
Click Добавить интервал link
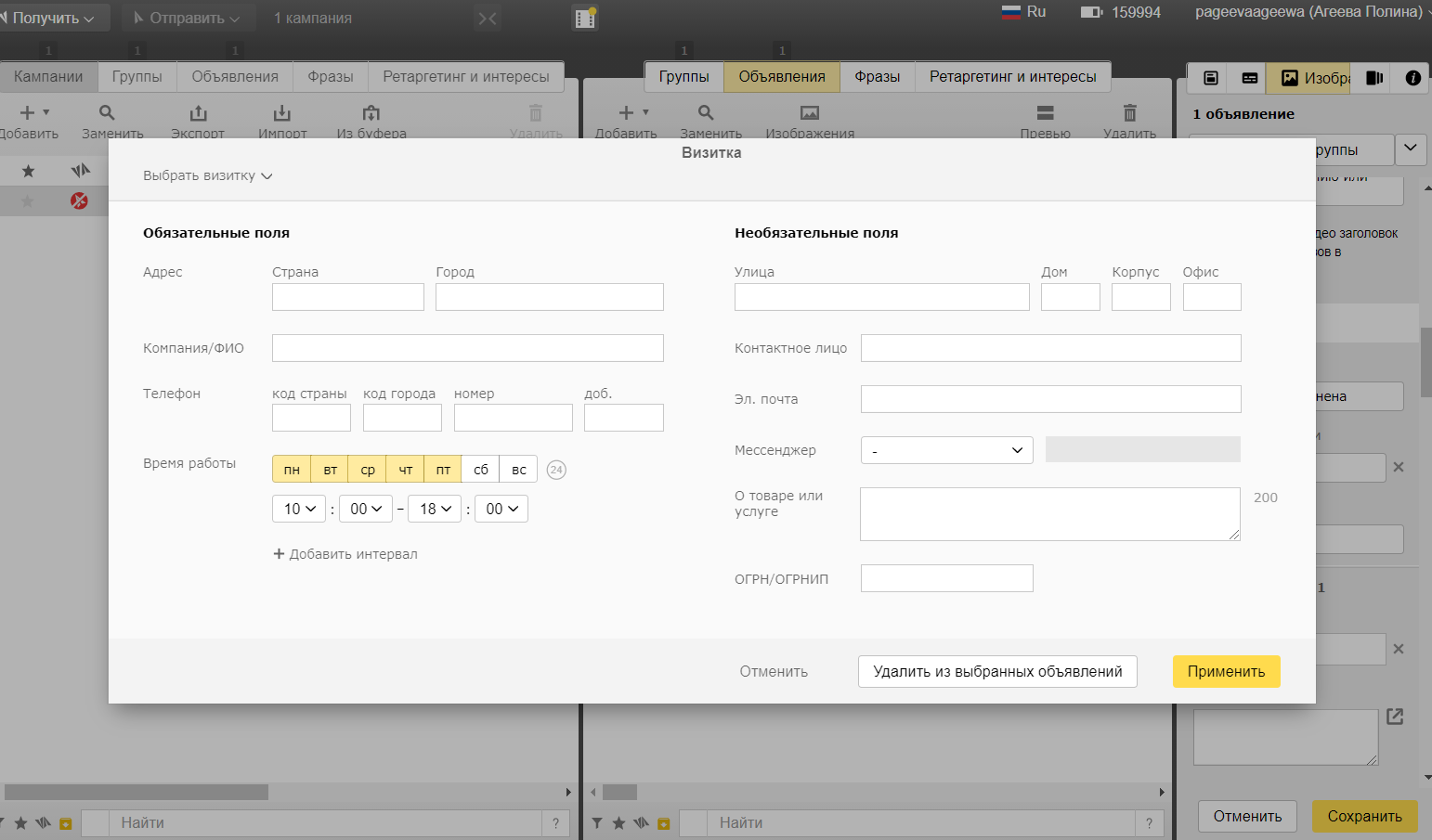(345, 554)
